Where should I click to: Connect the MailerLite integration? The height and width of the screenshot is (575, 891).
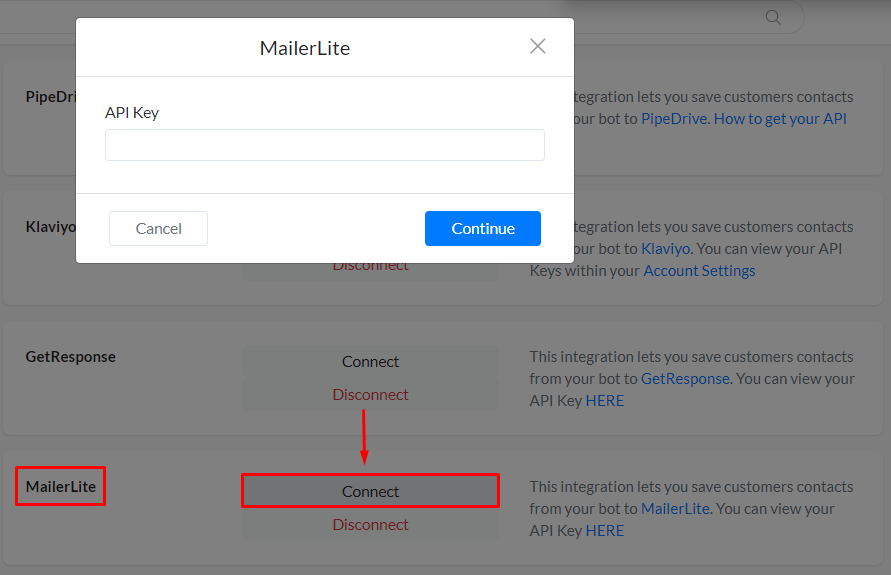point(370,491)
